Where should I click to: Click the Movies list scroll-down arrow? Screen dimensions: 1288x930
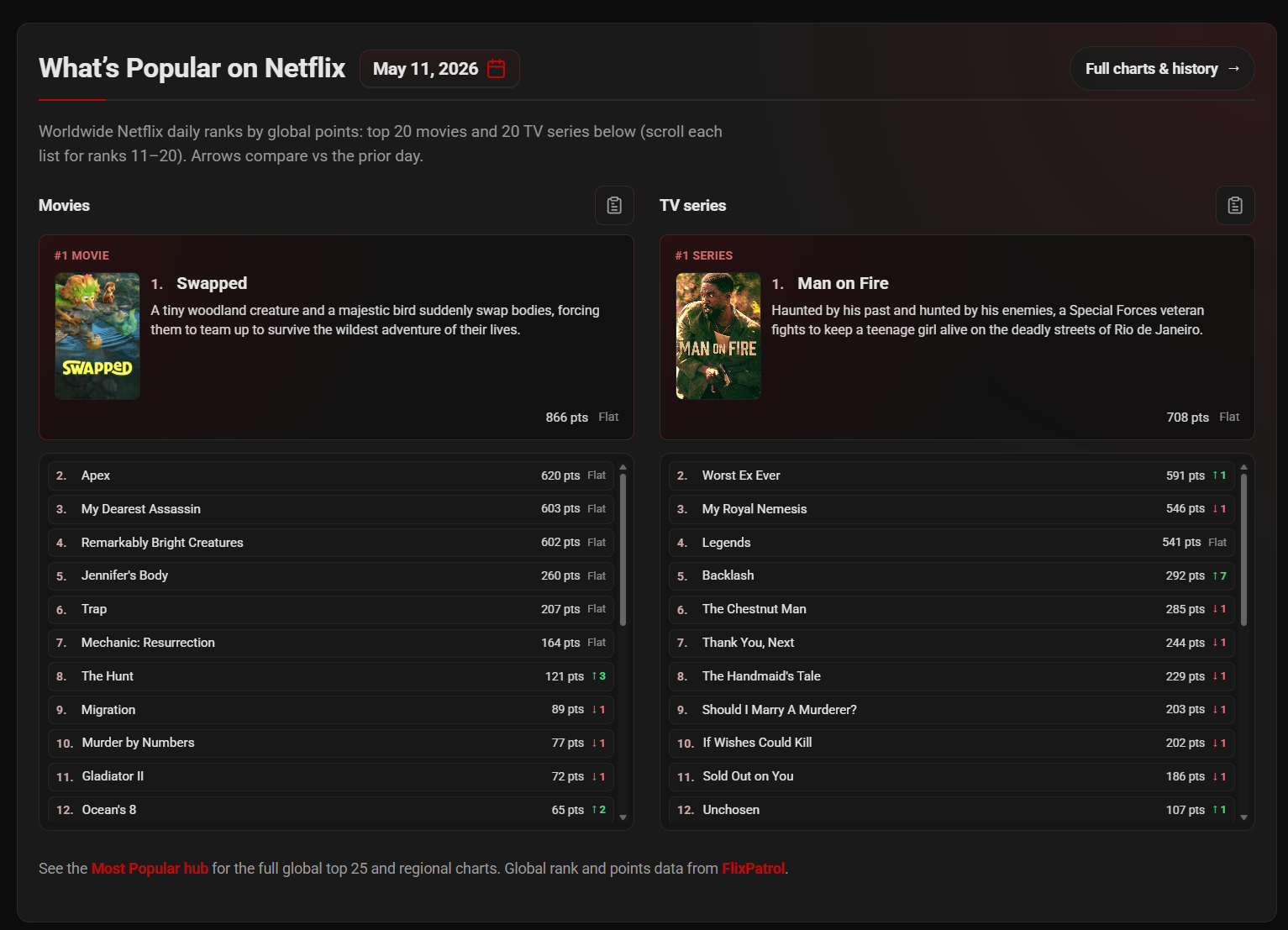pos(623,817)
